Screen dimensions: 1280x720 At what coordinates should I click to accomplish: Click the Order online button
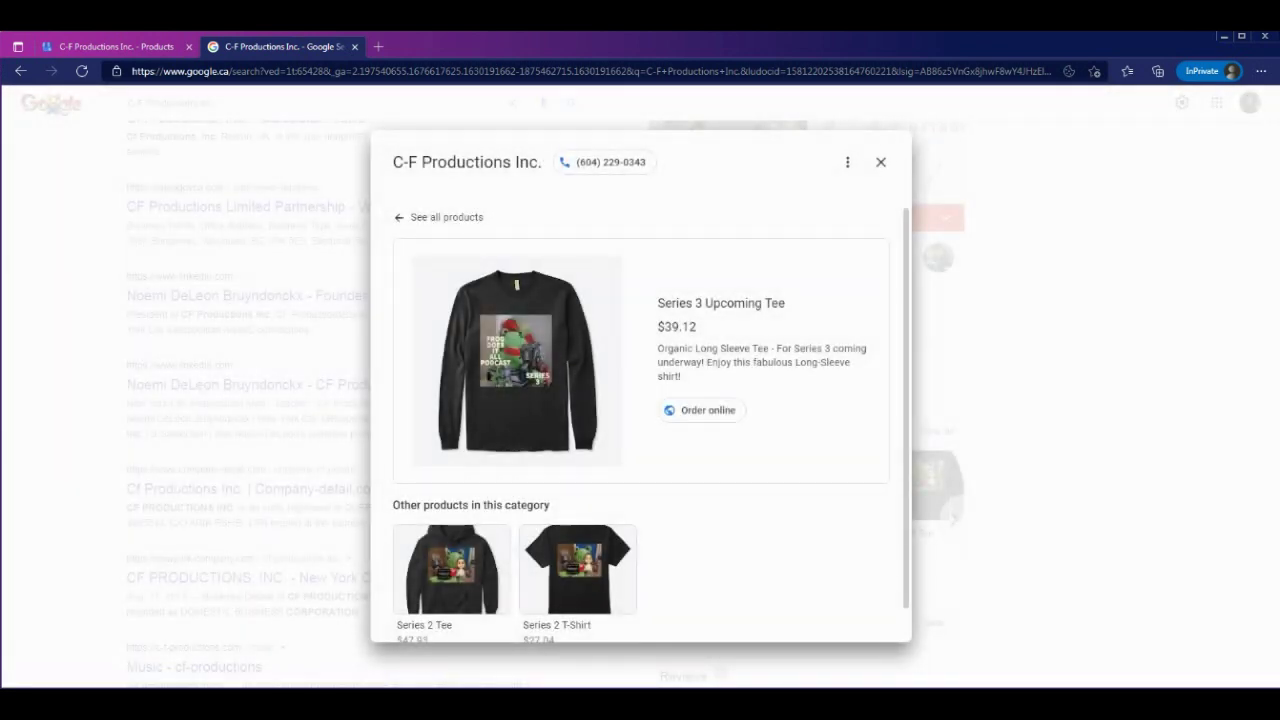(x=701, y=410)
